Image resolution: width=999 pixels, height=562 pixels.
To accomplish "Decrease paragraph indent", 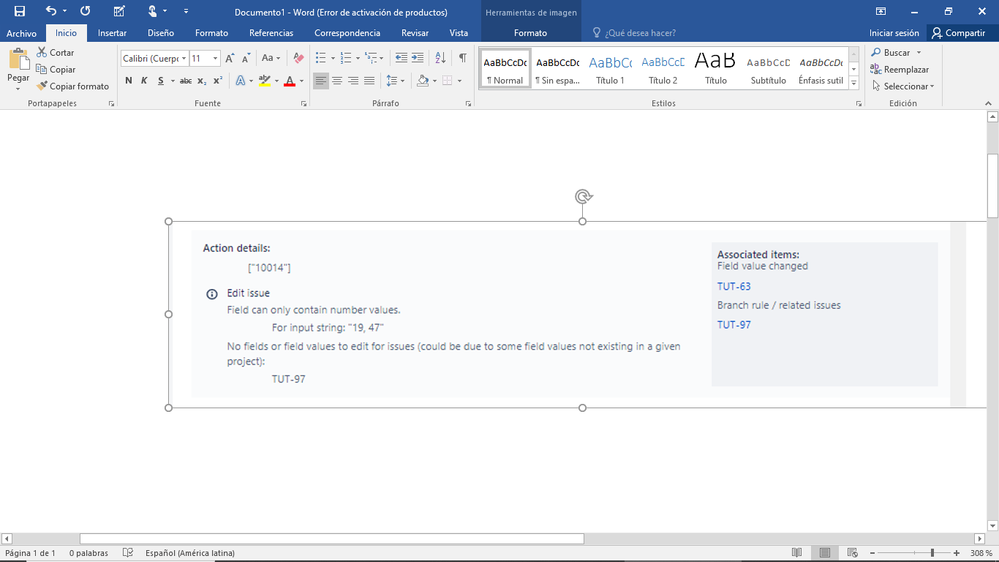I will (401, 58).
